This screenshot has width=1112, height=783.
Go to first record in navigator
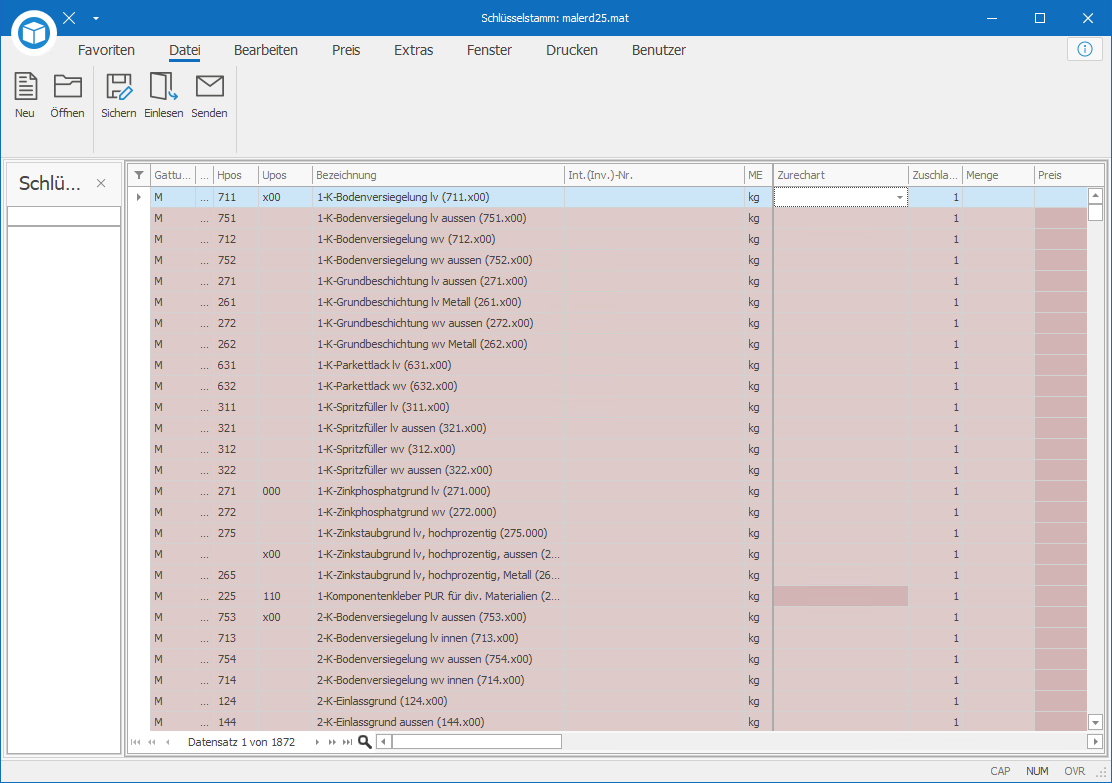[x=135, y=742]
